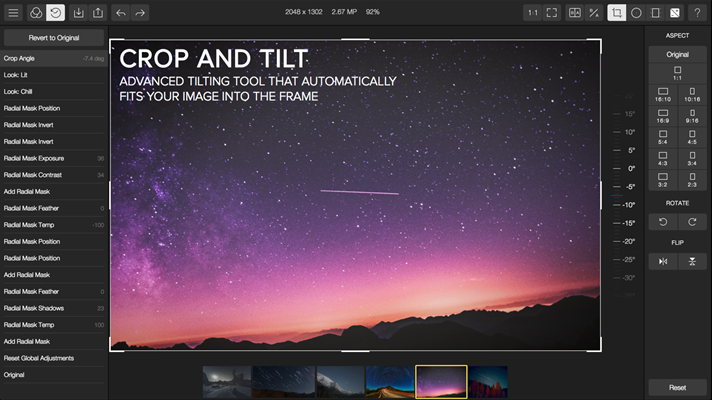Flip the image vertically

coord(692,262)
